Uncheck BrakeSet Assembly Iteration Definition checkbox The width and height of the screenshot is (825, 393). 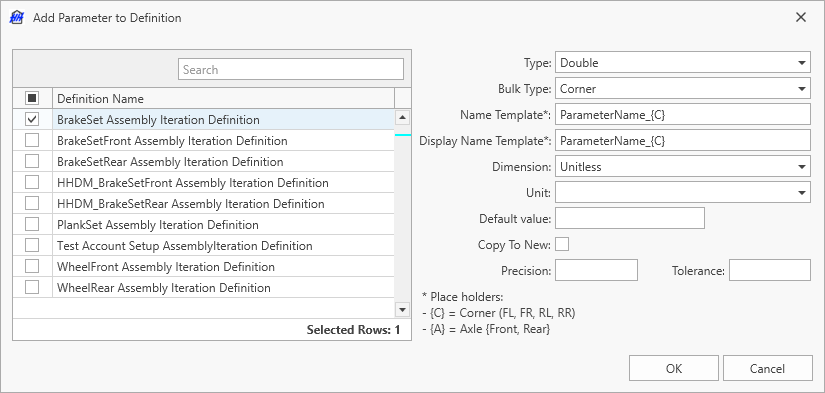32,119
